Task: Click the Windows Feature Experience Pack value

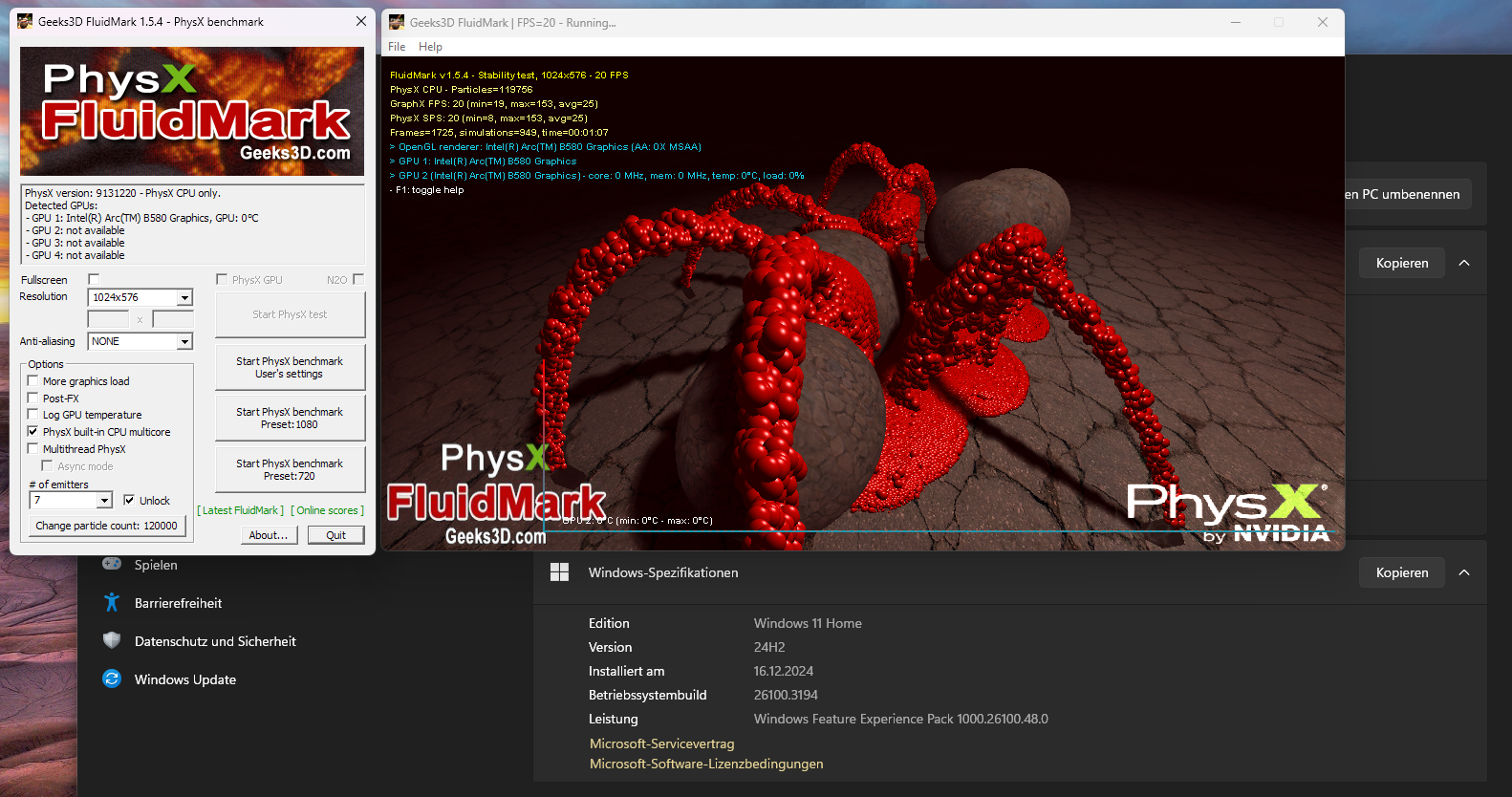Action: (900, 719)
